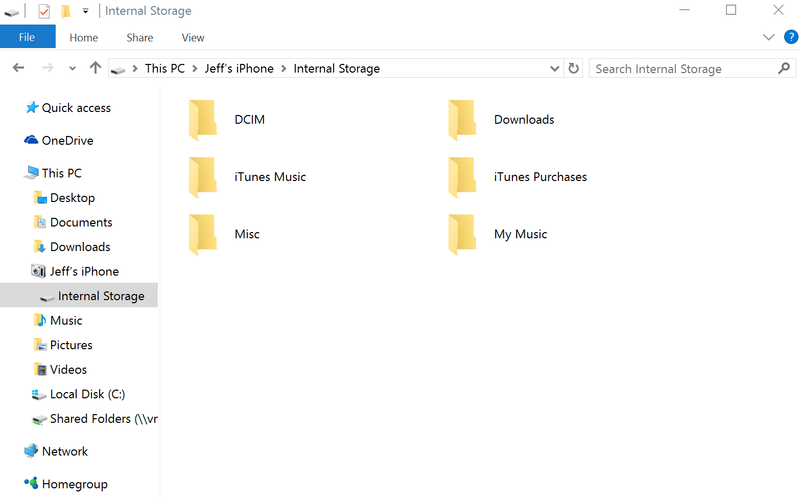Click the Network icon in sidebar
The height and width of the screenshot is (498, 800).
pos(31,451)
